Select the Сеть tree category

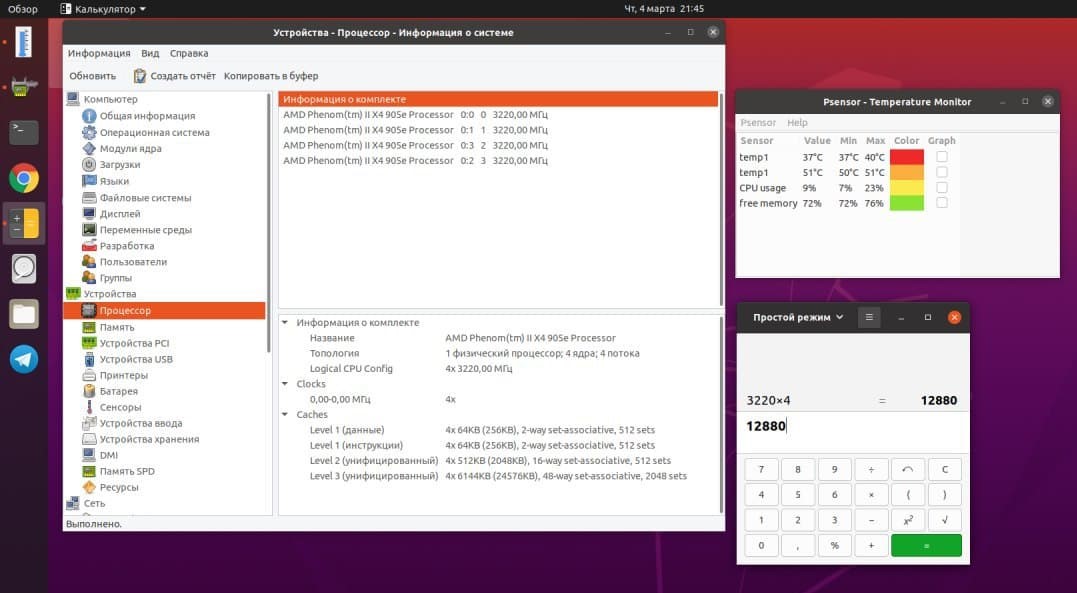coord(94,503)
